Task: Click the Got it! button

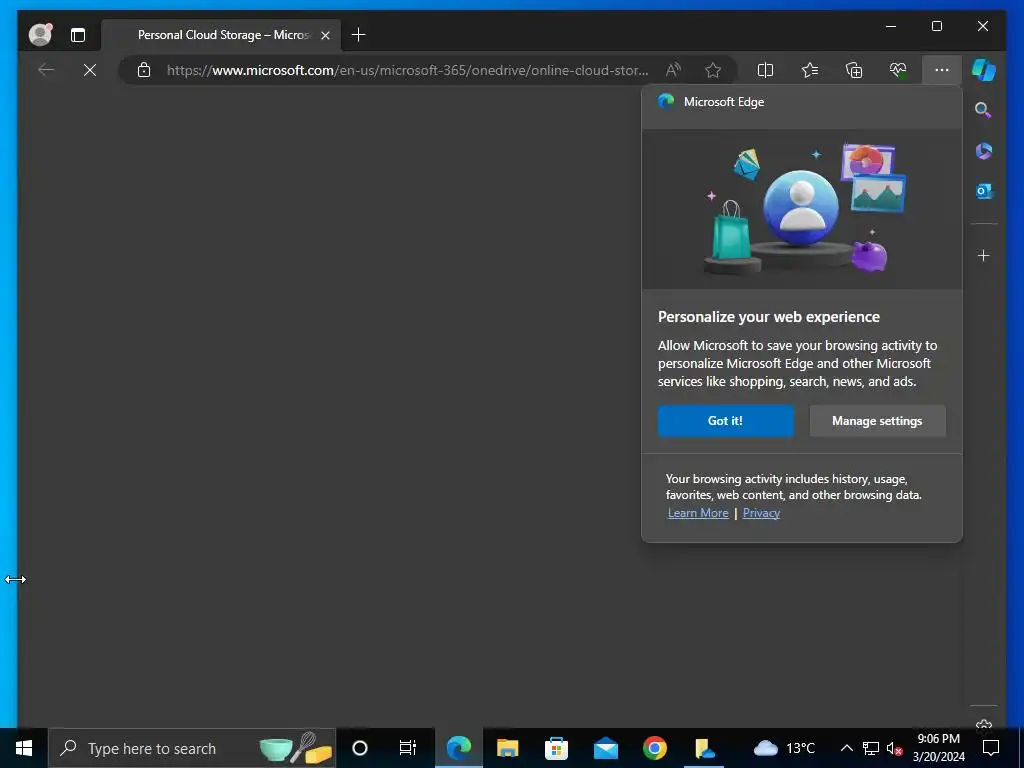Action: tap(726, 421)
